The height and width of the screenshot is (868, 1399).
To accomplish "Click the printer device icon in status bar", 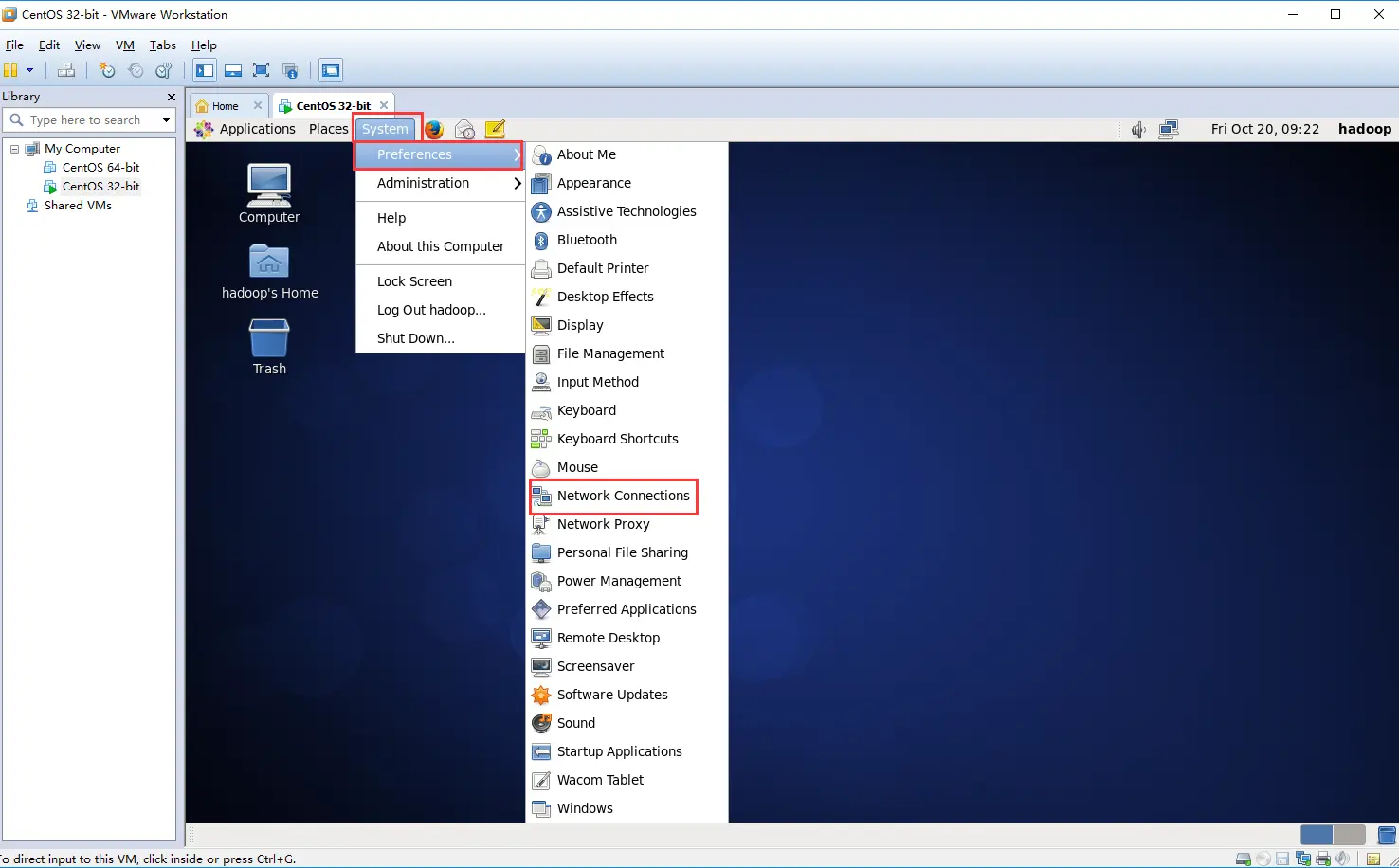I will tap(1323, 859).
